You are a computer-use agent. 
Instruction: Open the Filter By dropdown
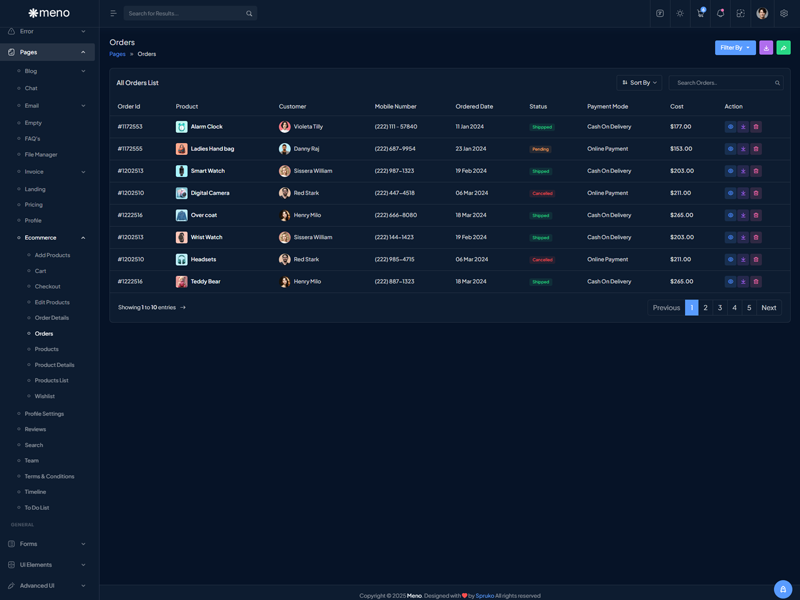point(735,47)
